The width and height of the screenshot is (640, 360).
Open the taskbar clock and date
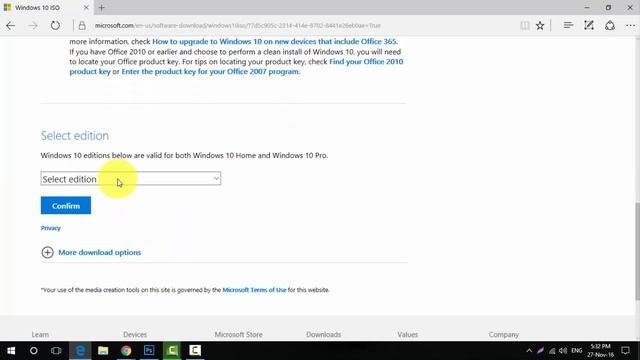coord(600,351)
